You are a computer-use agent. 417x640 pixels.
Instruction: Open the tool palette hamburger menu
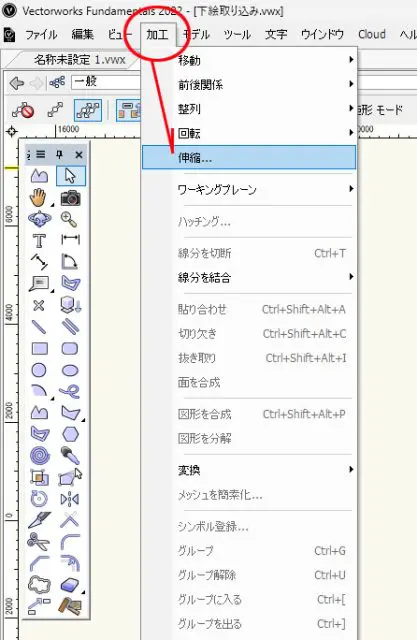40,154
